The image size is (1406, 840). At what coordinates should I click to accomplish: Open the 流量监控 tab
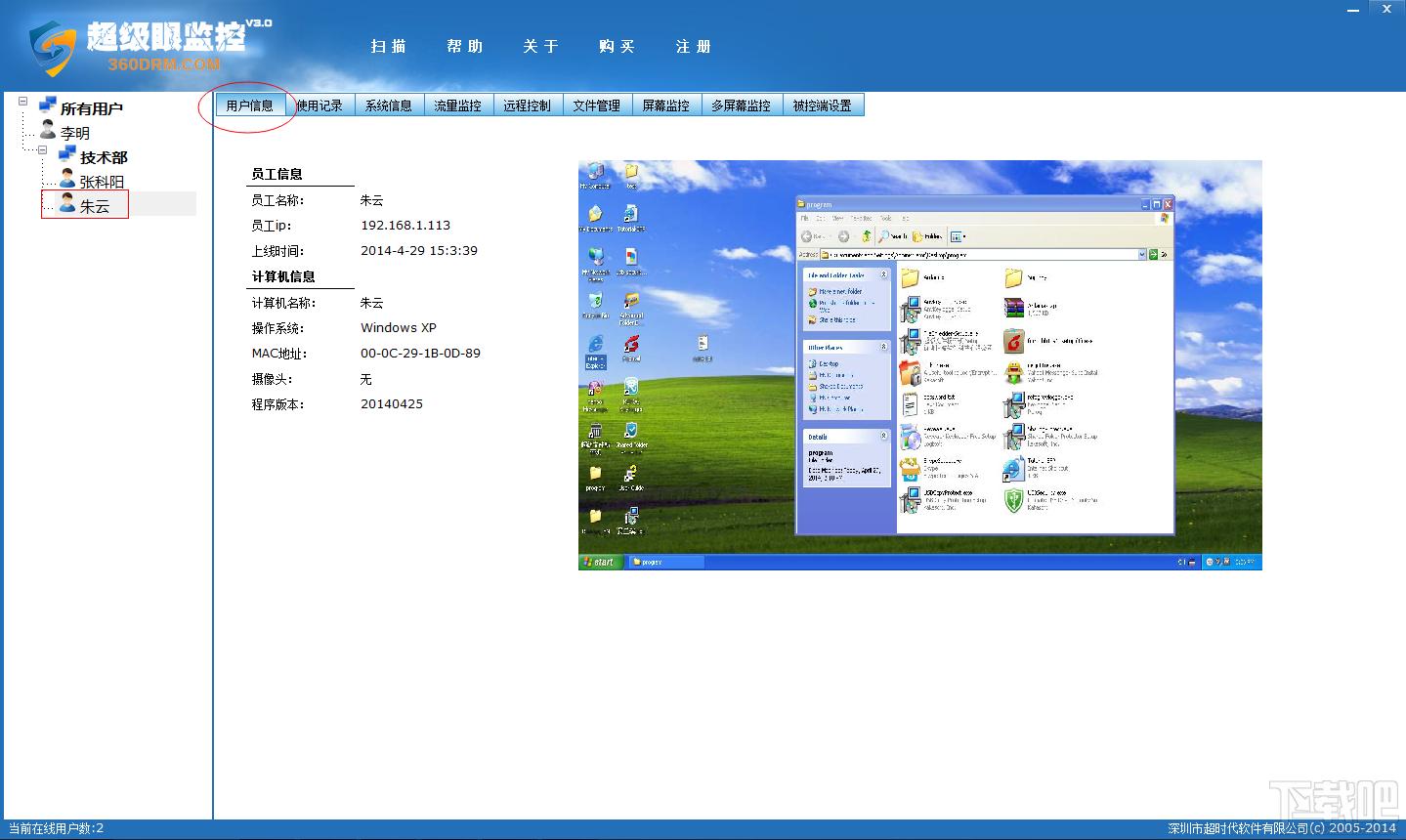pos(458,105)
